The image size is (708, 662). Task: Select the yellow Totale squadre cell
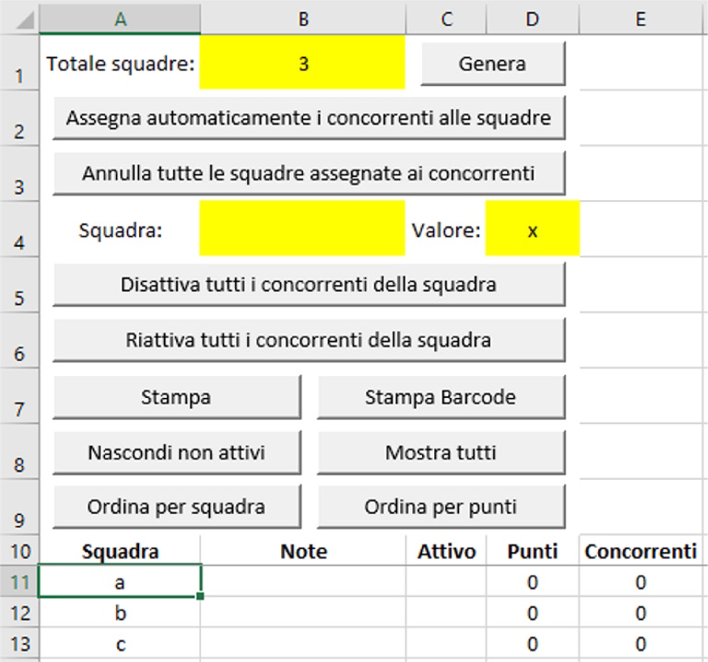click(303, 63)
